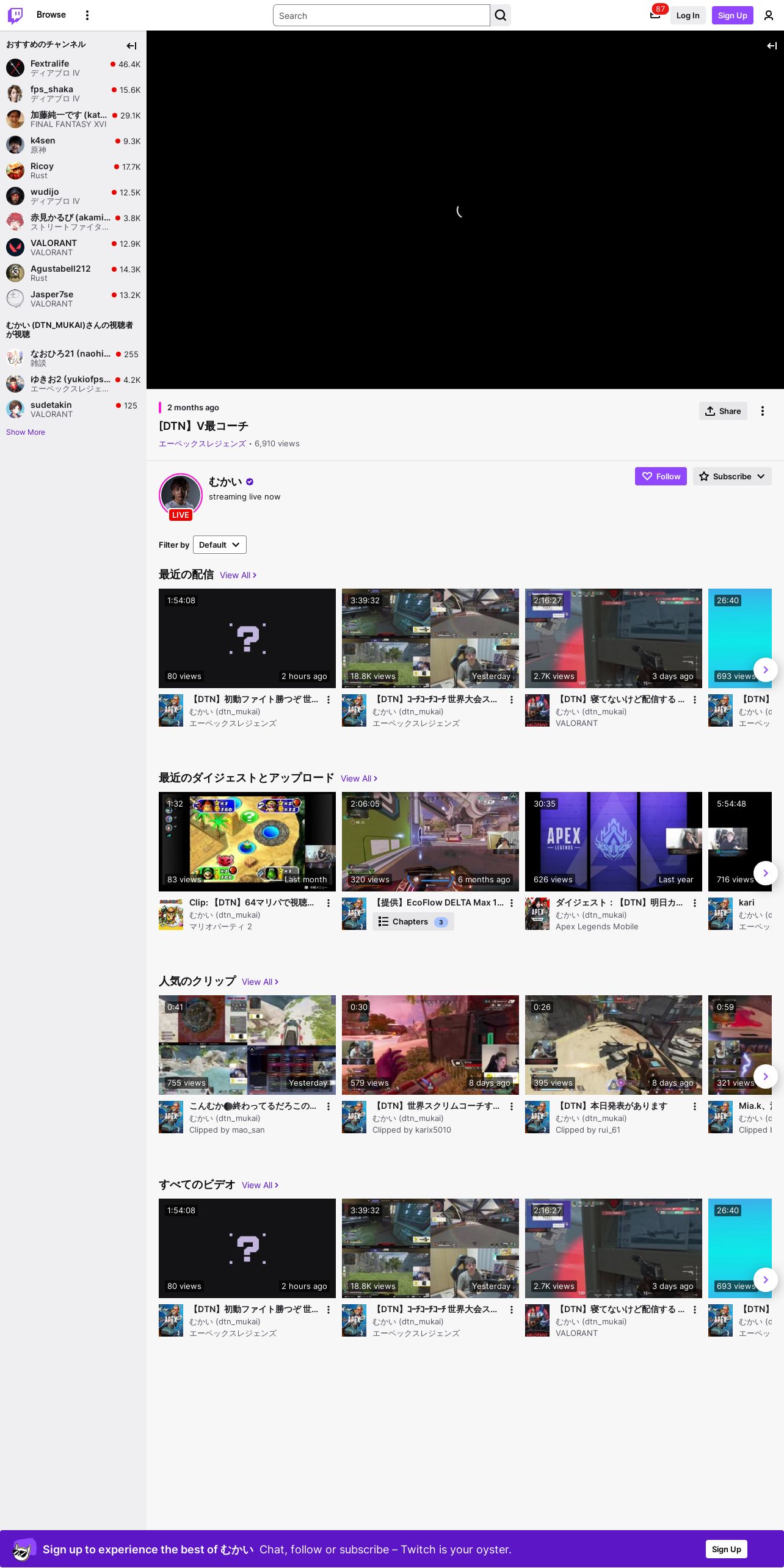Click View All next to 人気のクリップ
Screen dimensions: 784x1568
pyautogui.click(x=260, y=982)
